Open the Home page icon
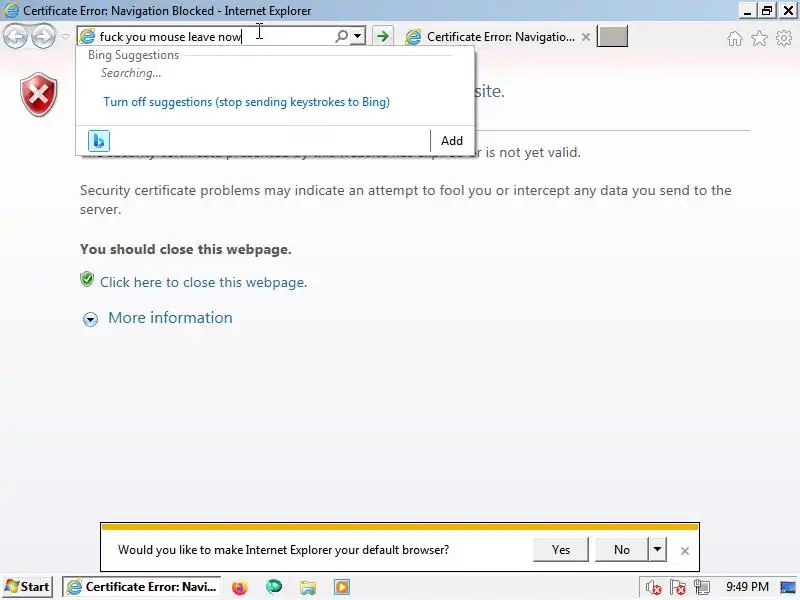Viewport: 800px width, 600px height. 735,38
